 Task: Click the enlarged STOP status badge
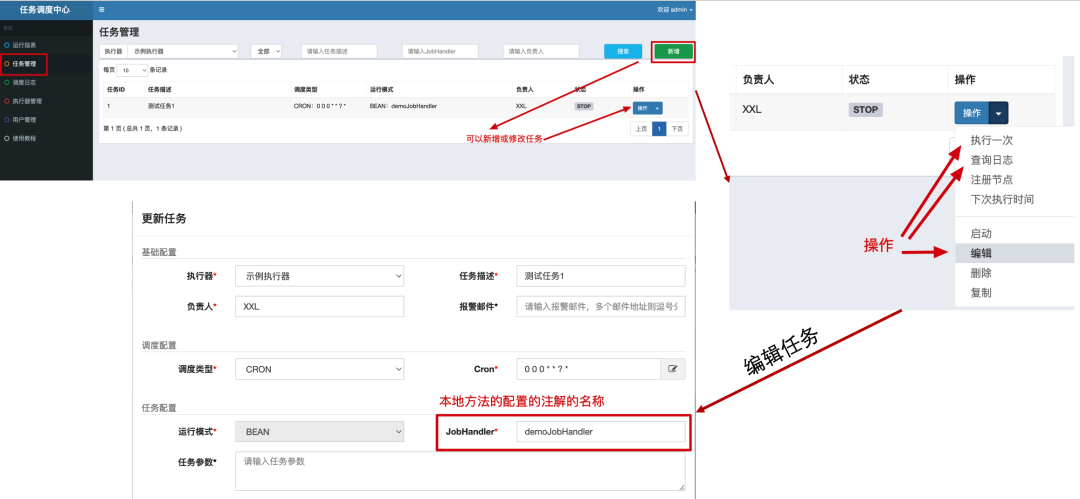(866, 110)
